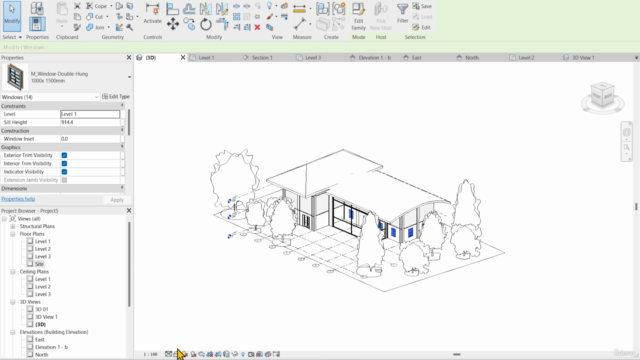The image size is (640, 360).
Task: Toggle the Properties palette button in ribbon
Action: coord(37,24)
